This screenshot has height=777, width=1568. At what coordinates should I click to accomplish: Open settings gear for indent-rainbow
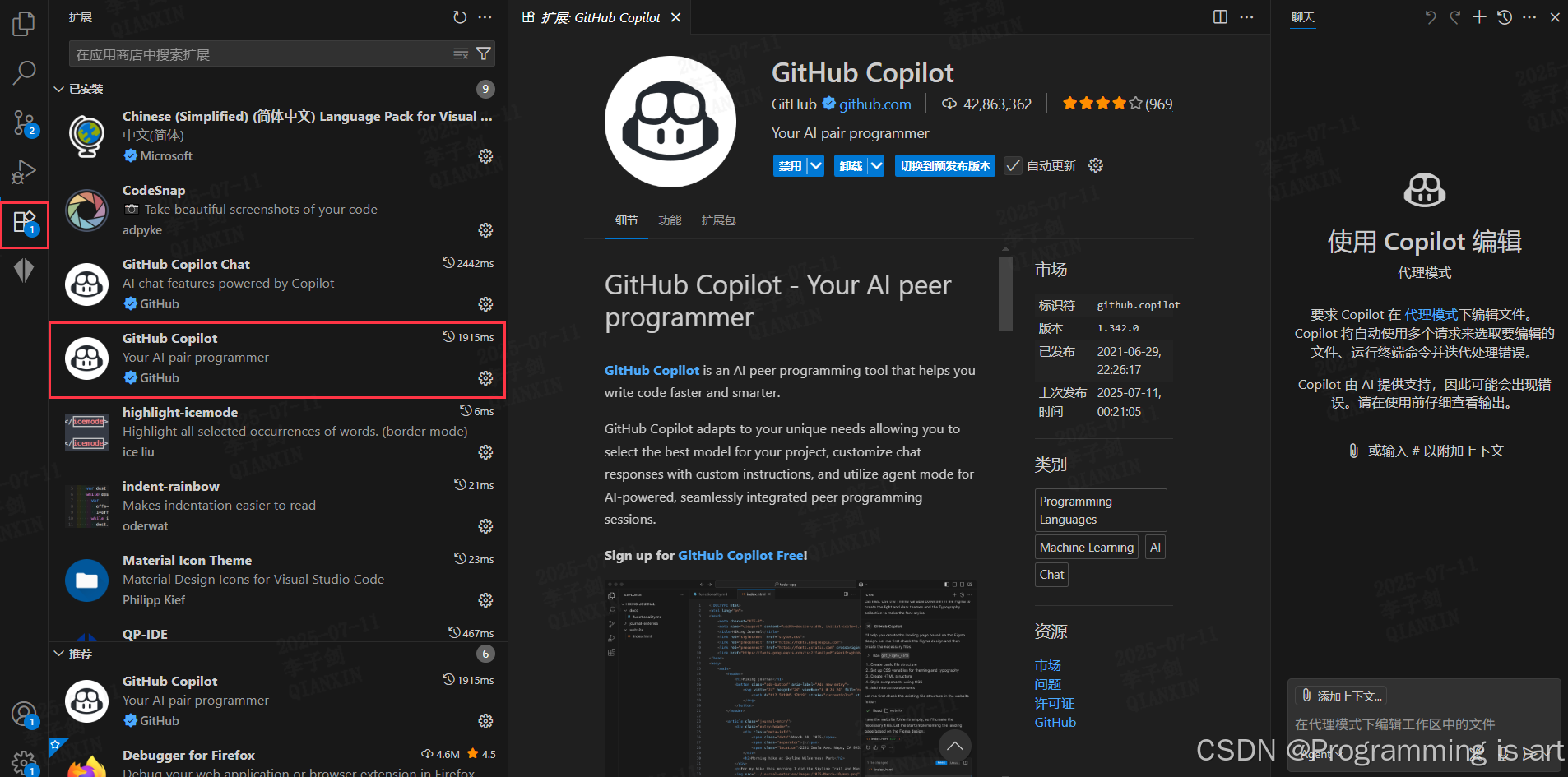click(x=485, y=526)
